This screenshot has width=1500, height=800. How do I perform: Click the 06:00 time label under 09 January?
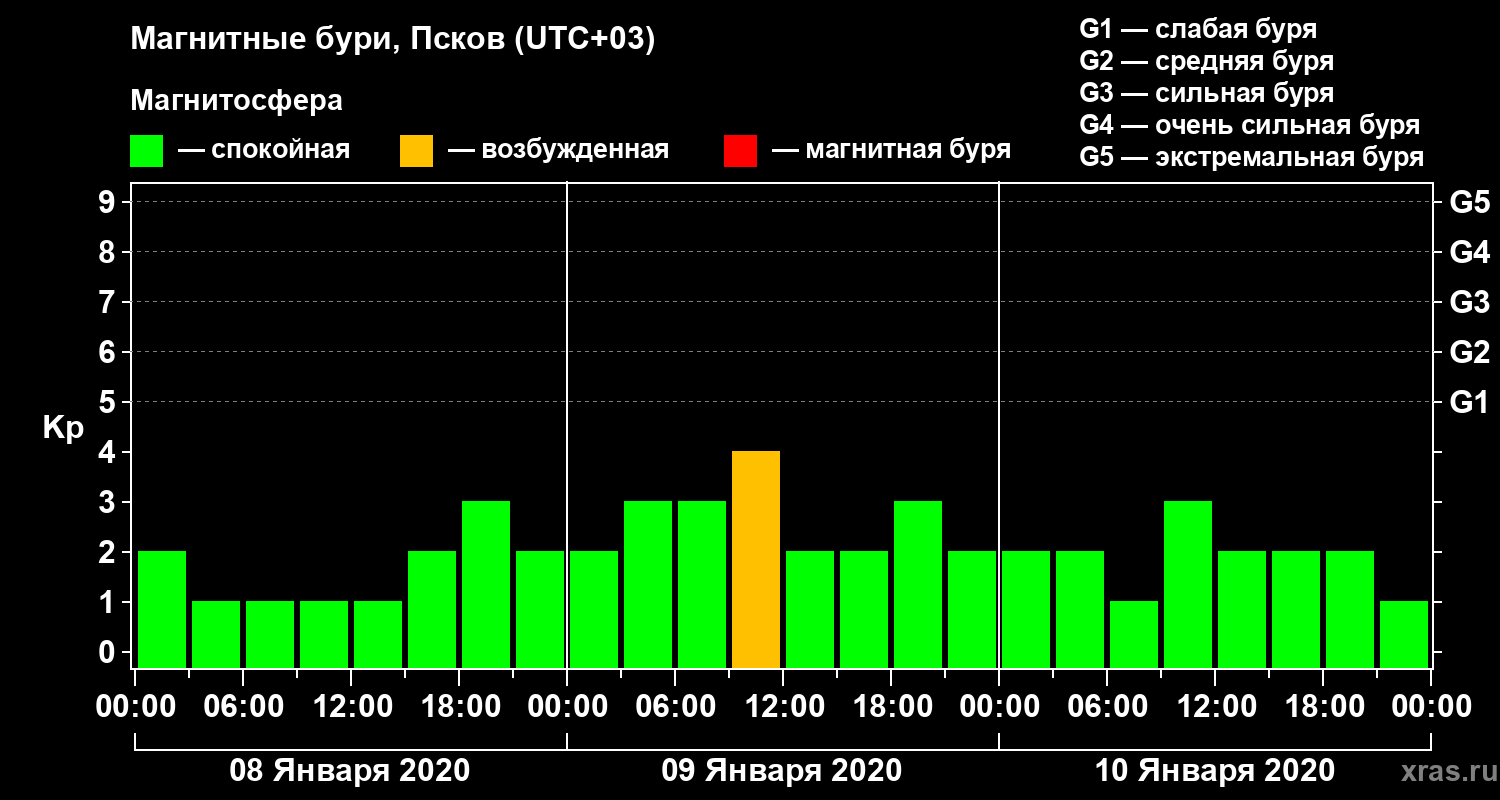coord(675,706)
